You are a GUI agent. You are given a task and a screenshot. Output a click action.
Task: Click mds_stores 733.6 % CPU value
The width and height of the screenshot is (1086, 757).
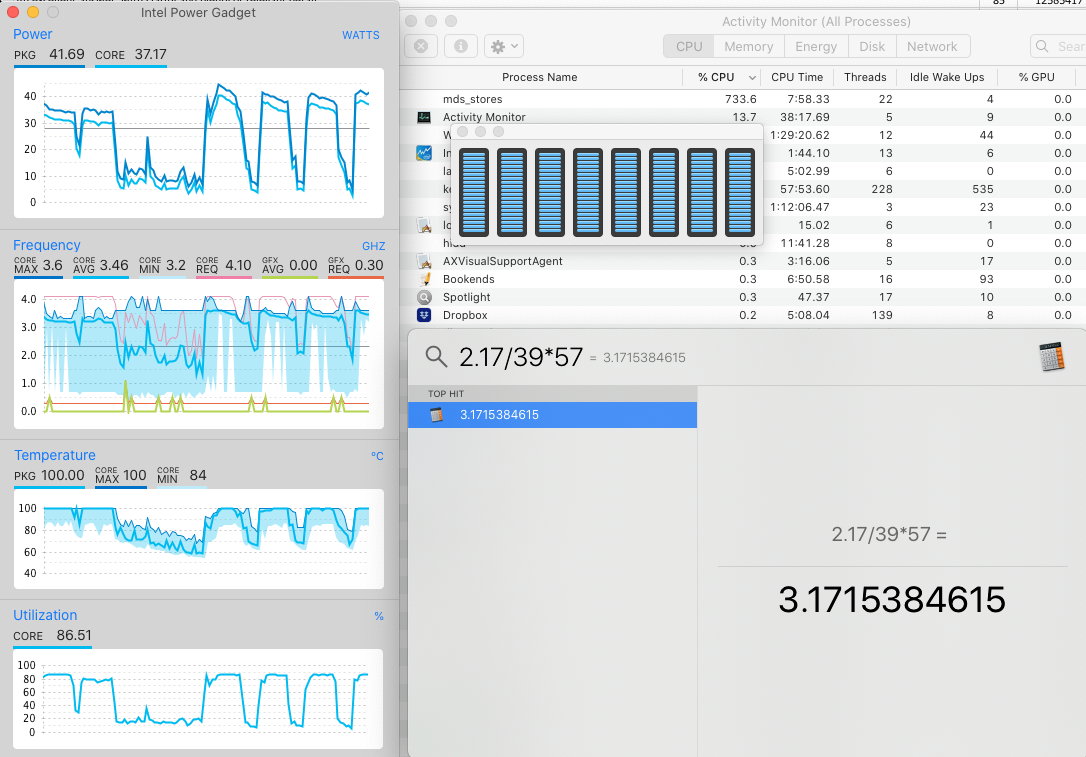740,99
